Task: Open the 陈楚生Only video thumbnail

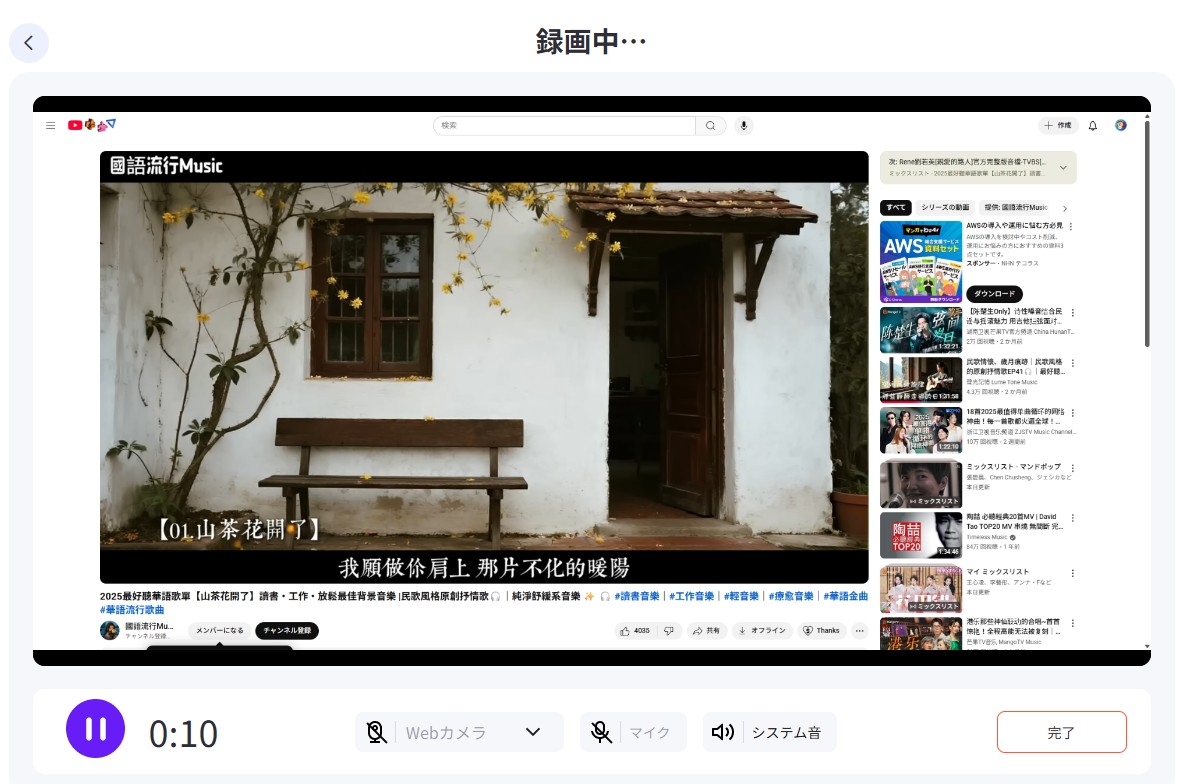Action: [921, 330]
